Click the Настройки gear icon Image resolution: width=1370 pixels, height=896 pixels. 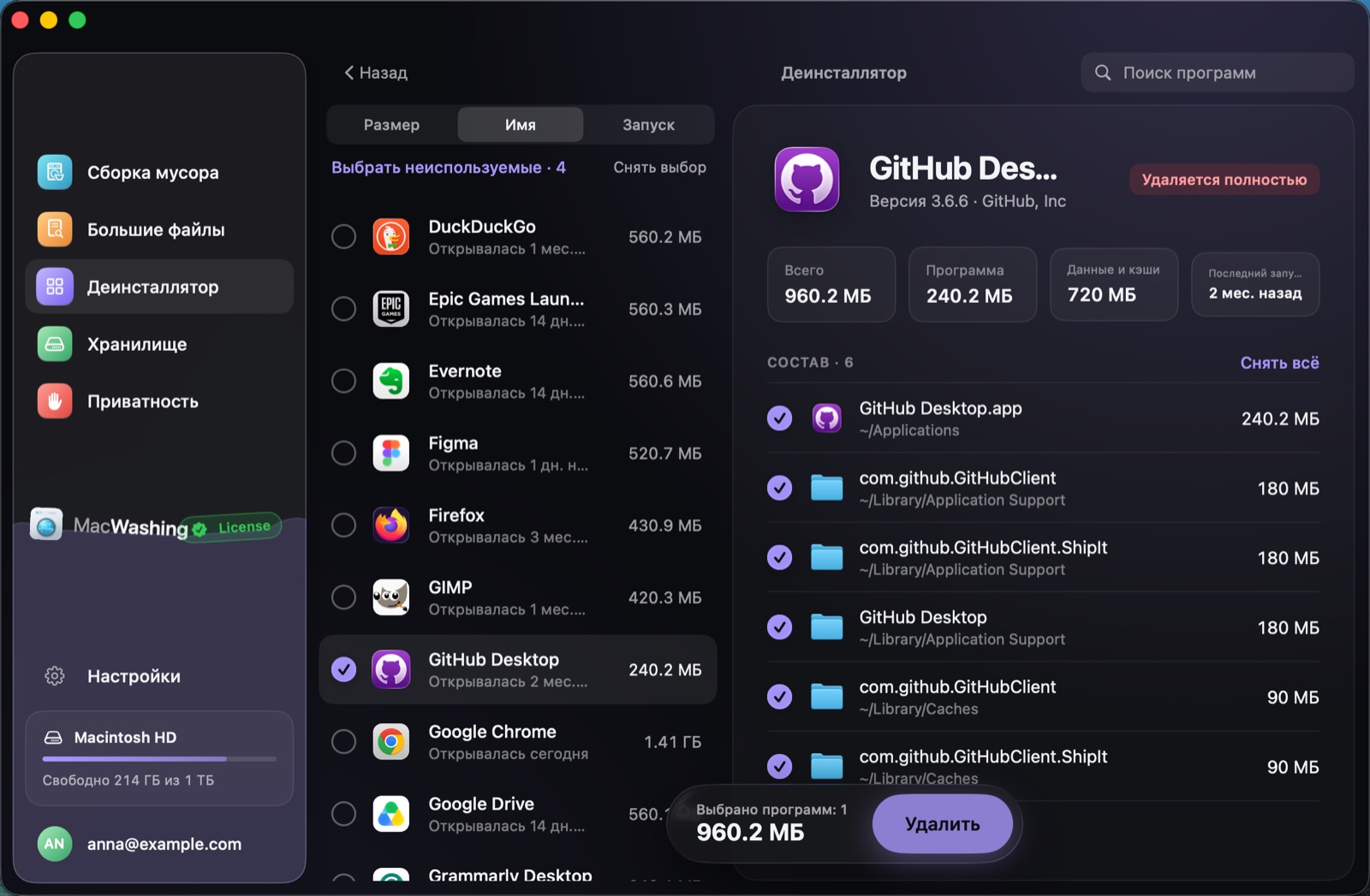click(55, 676)
